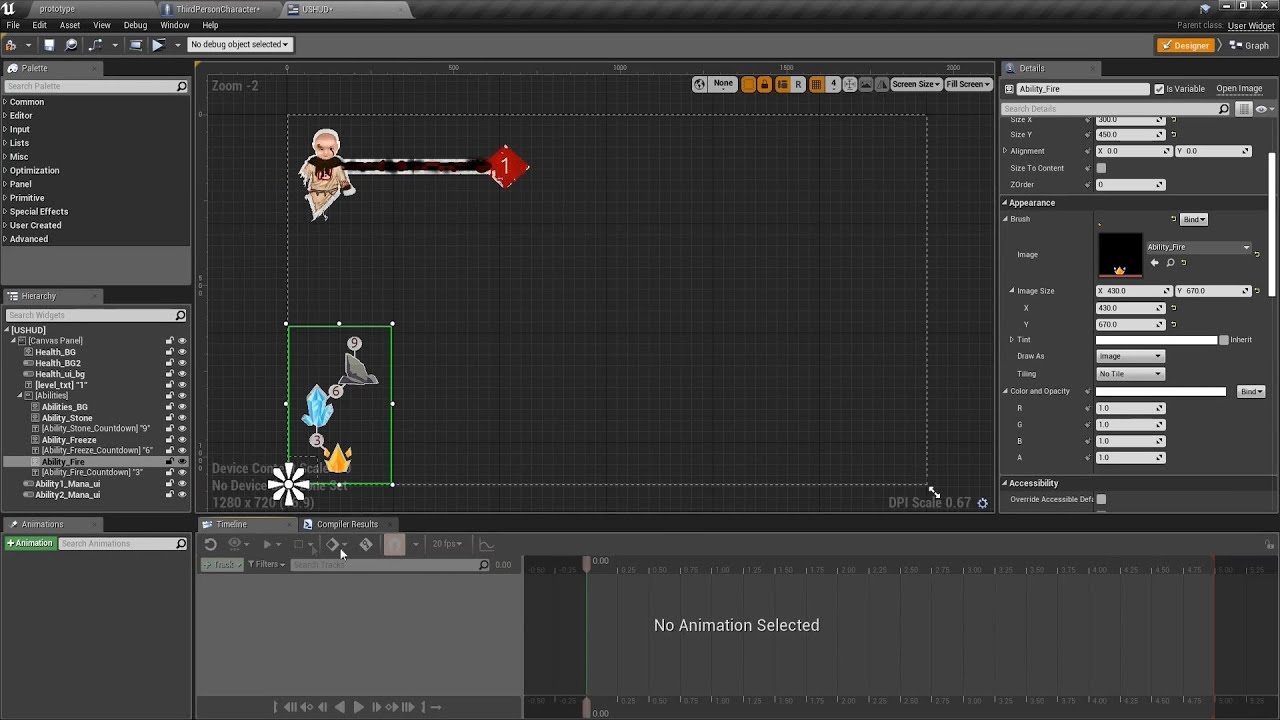
Task: Check the 'Override Accessible Defaults' checkbox
Action: coord(1101,499)
